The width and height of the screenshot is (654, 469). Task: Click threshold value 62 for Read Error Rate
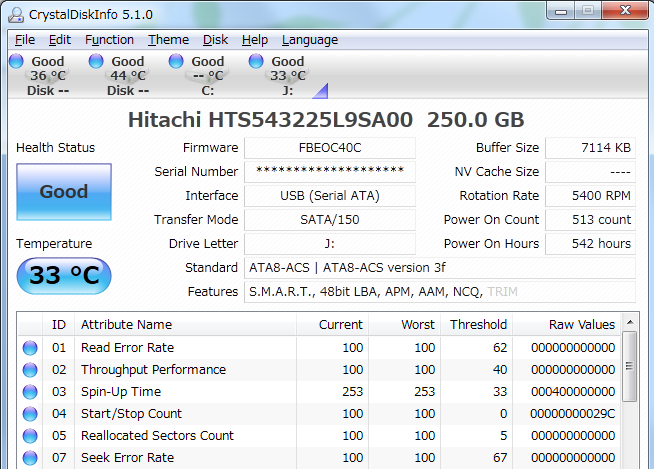click(x=500, y=348)
